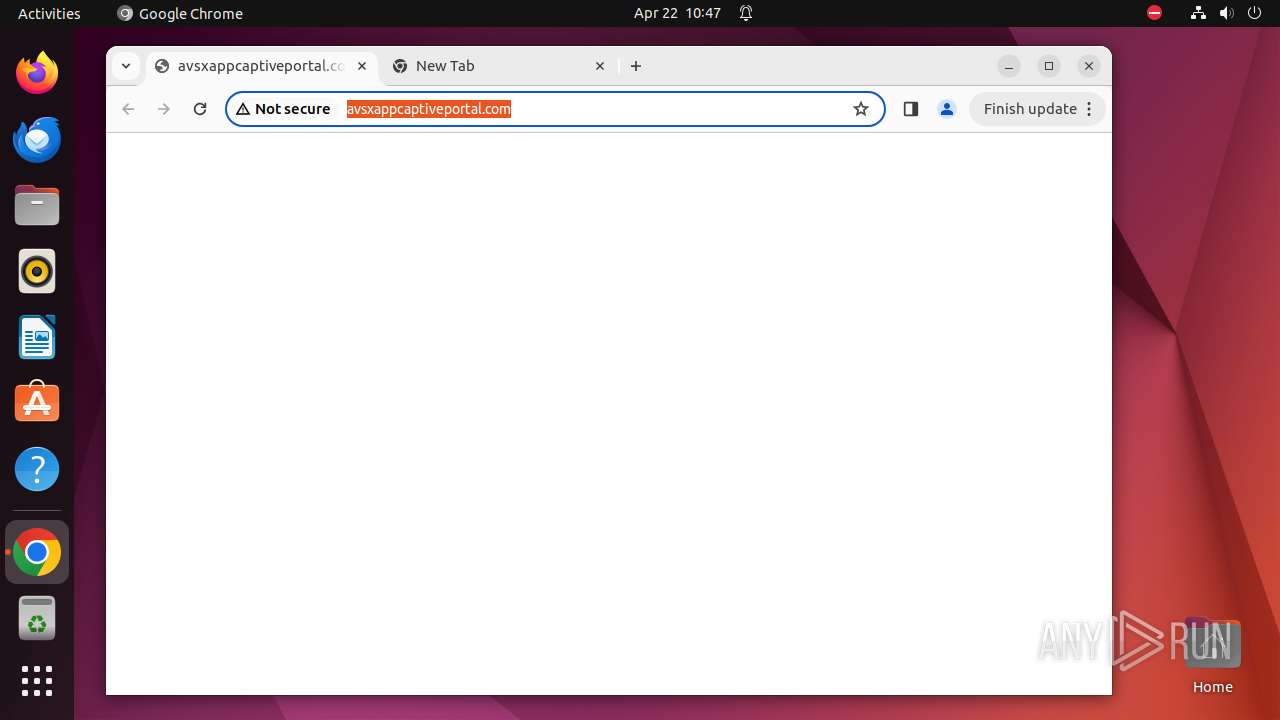The image size is (1280, 720).
Task: Open the clock and calendar at Apr 22 10:47
Action: [x=677, y=13]
